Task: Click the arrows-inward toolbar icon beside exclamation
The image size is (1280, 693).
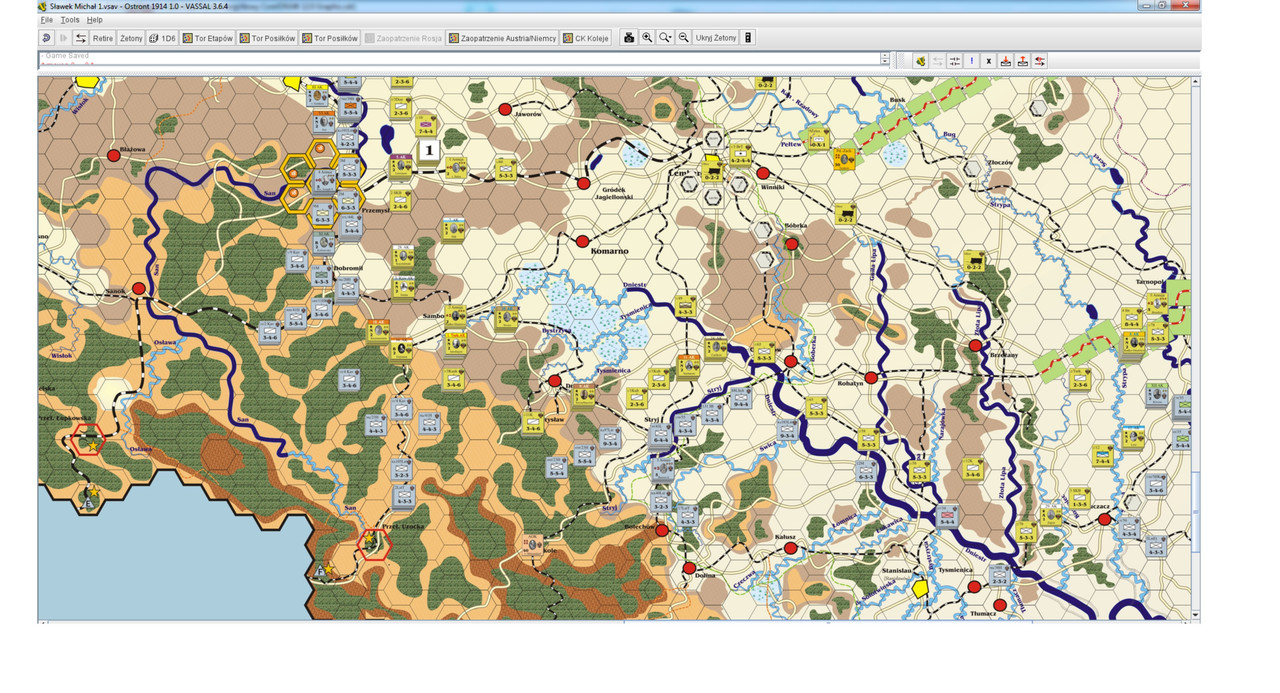Action: point(955,61)
